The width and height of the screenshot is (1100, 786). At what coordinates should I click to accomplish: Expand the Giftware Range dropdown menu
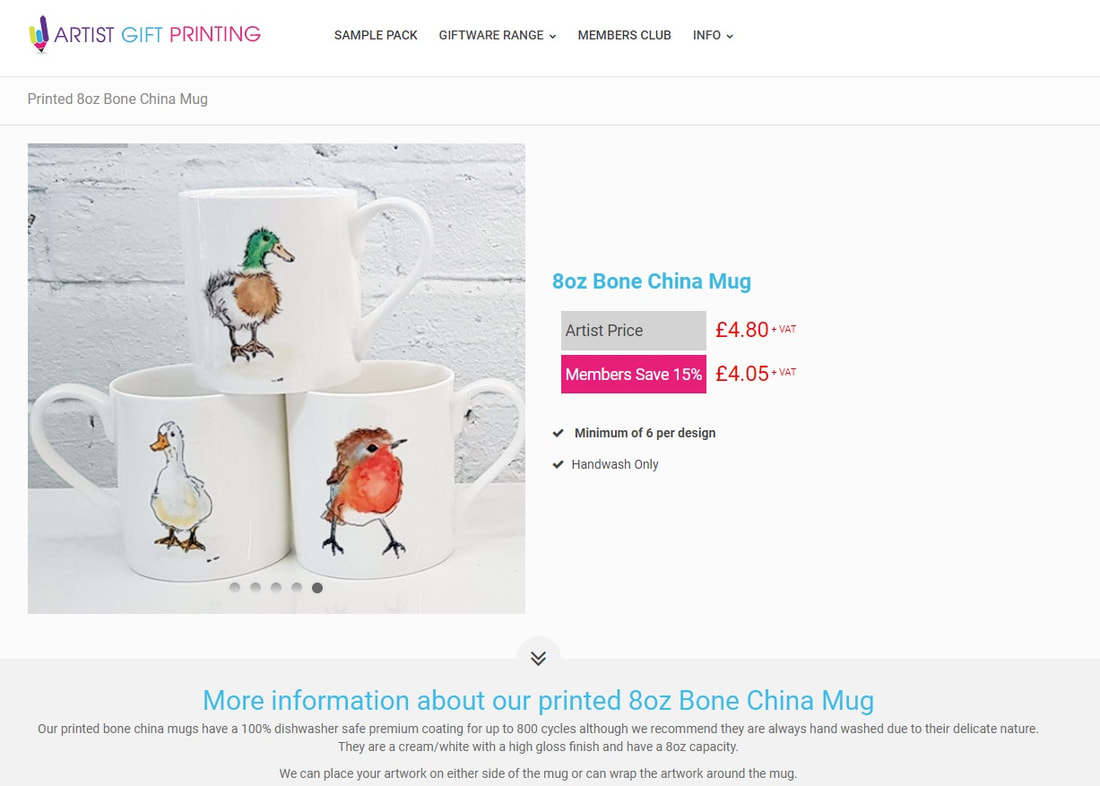(x=497, y=35)
